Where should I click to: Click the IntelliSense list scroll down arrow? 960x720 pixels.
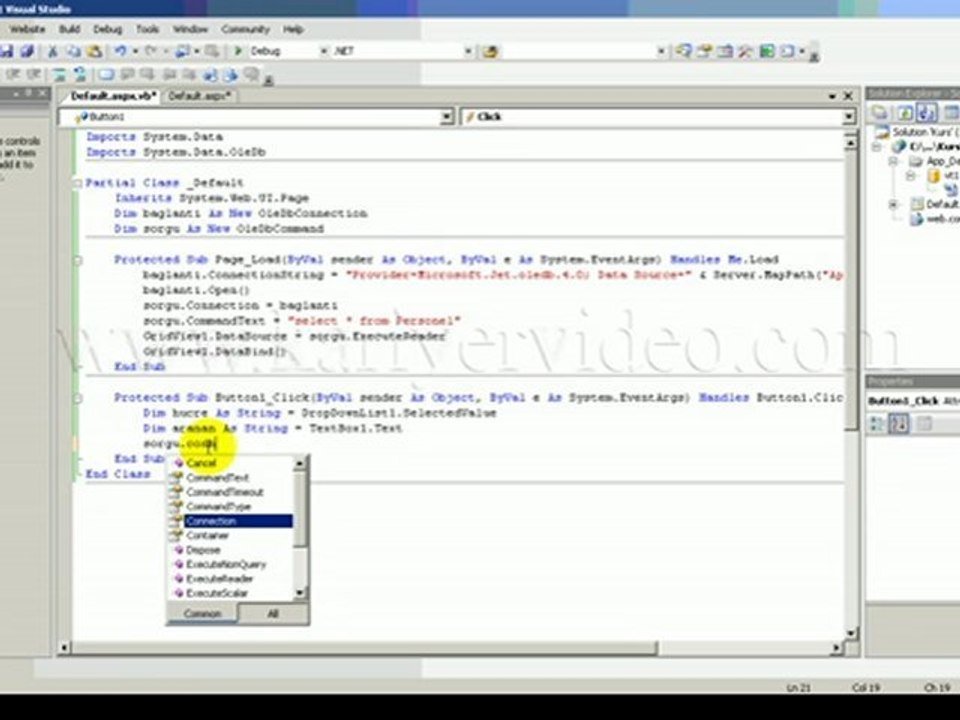(300, 592)
